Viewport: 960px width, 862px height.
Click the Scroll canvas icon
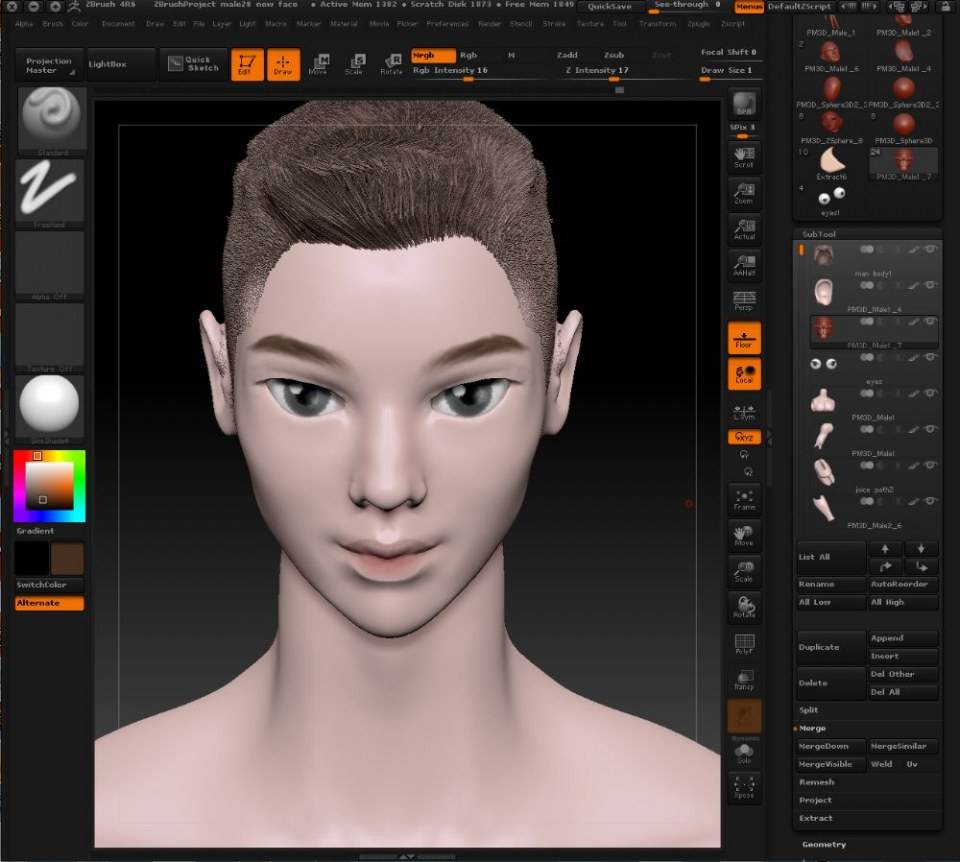[x=744, y=157]
